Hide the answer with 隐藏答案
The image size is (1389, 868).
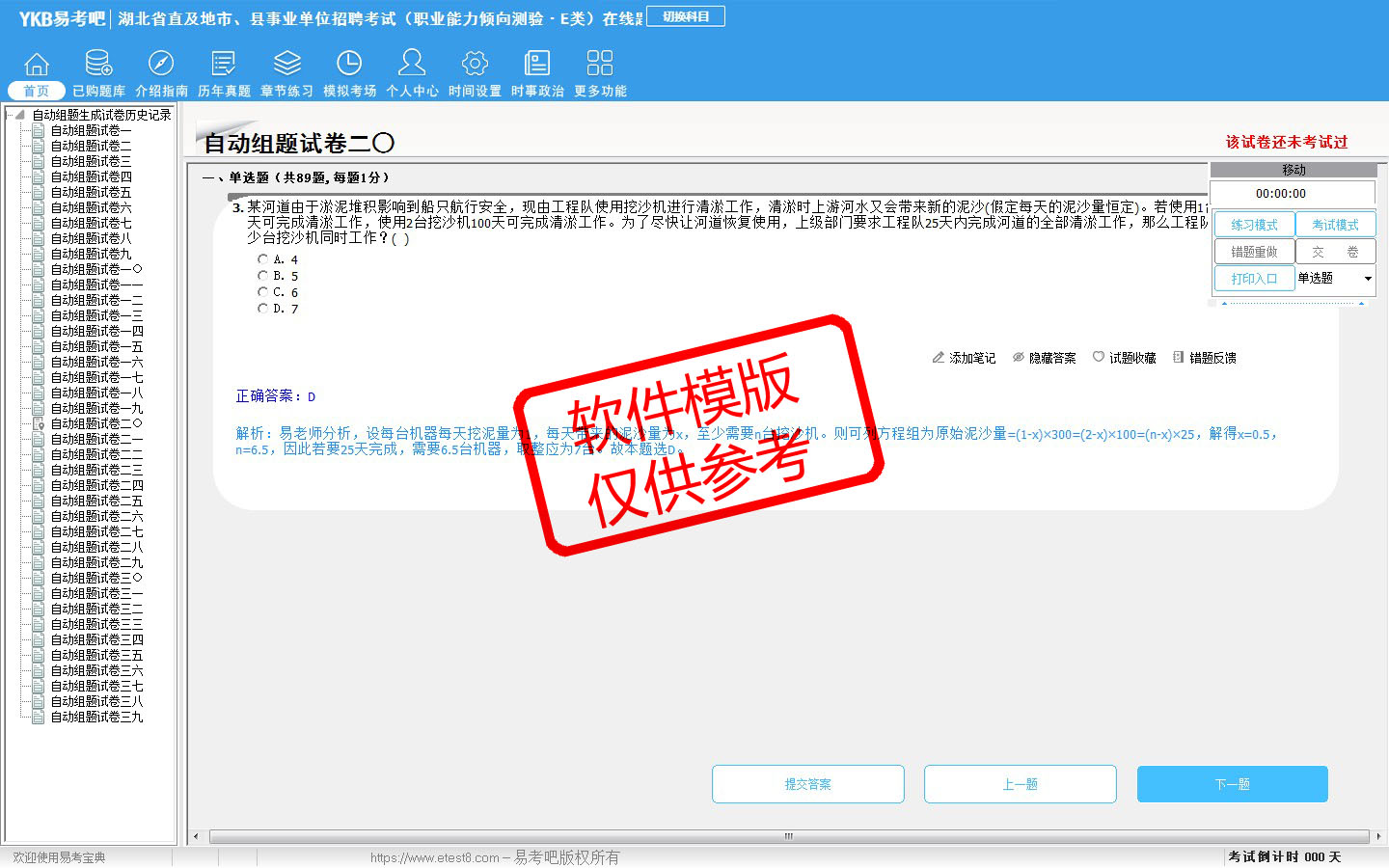(1044, 358)
